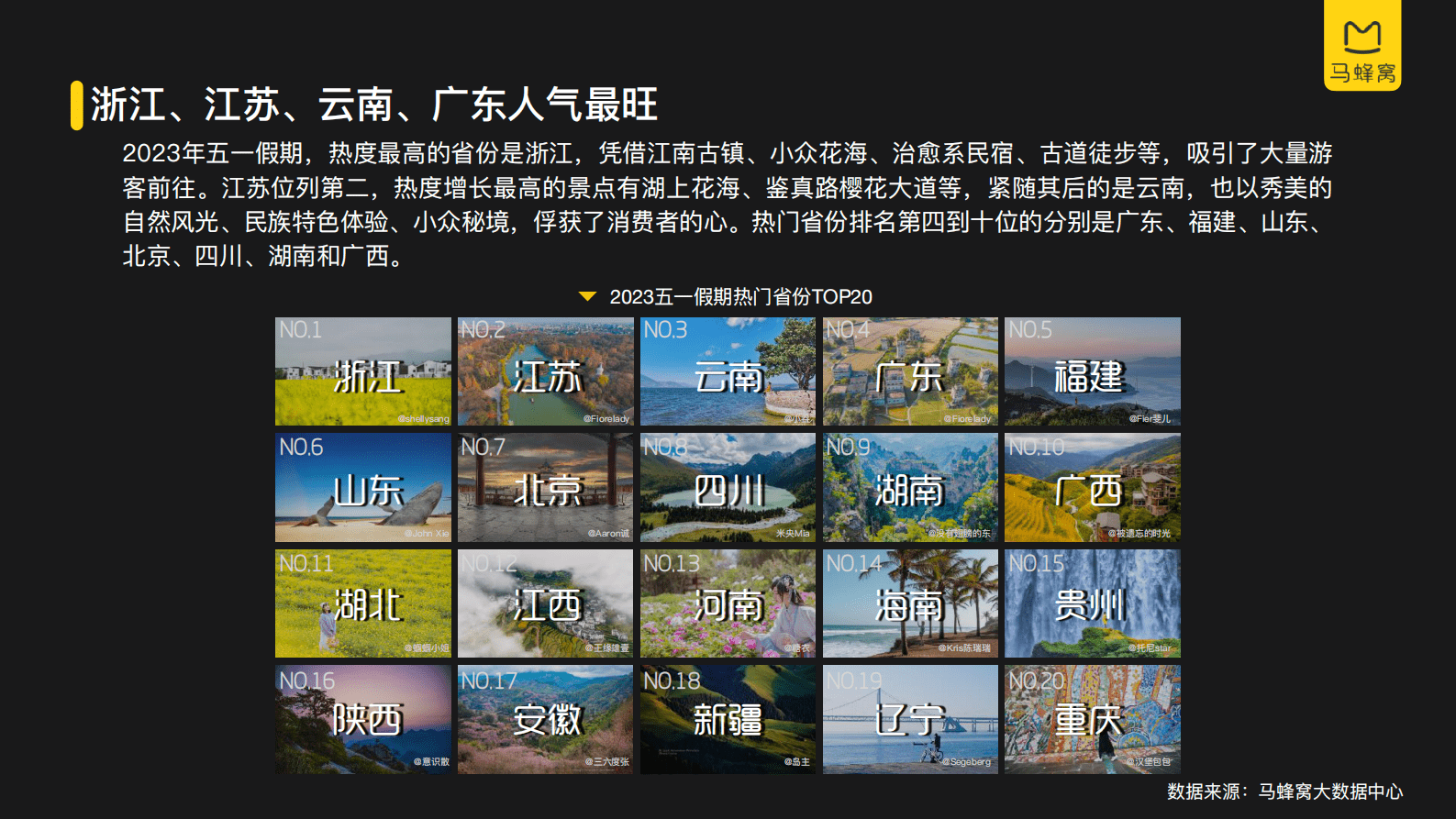Choose the NO.15 贵州 picture

click(x=1093, y=603)
